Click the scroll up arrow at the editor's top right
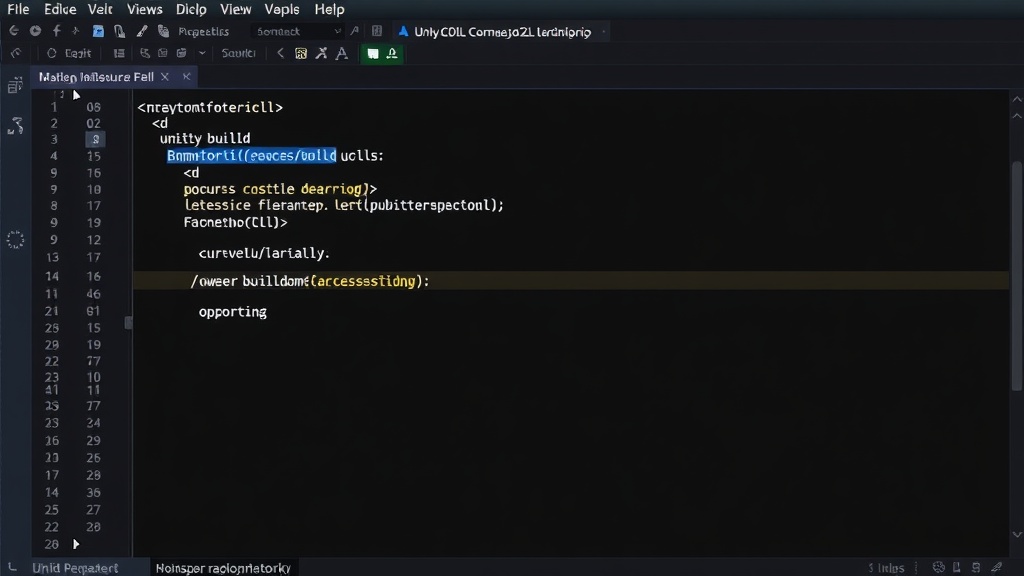Screen dimensions: 1024x576 coord(1017,99)
